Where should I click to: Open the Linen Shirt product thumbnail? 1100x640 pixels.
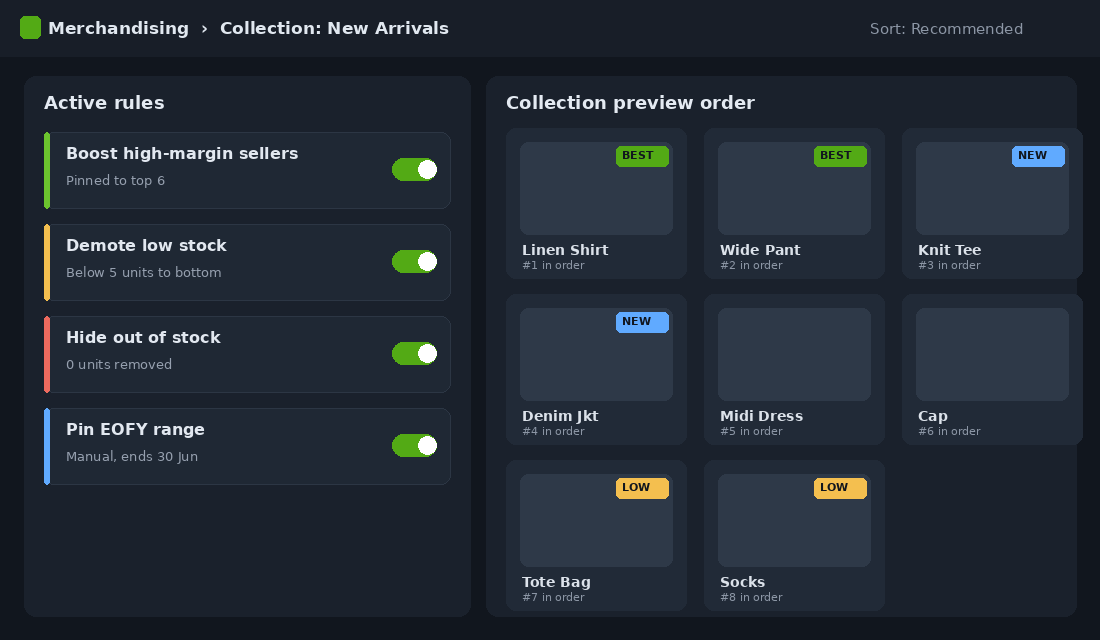596,189
